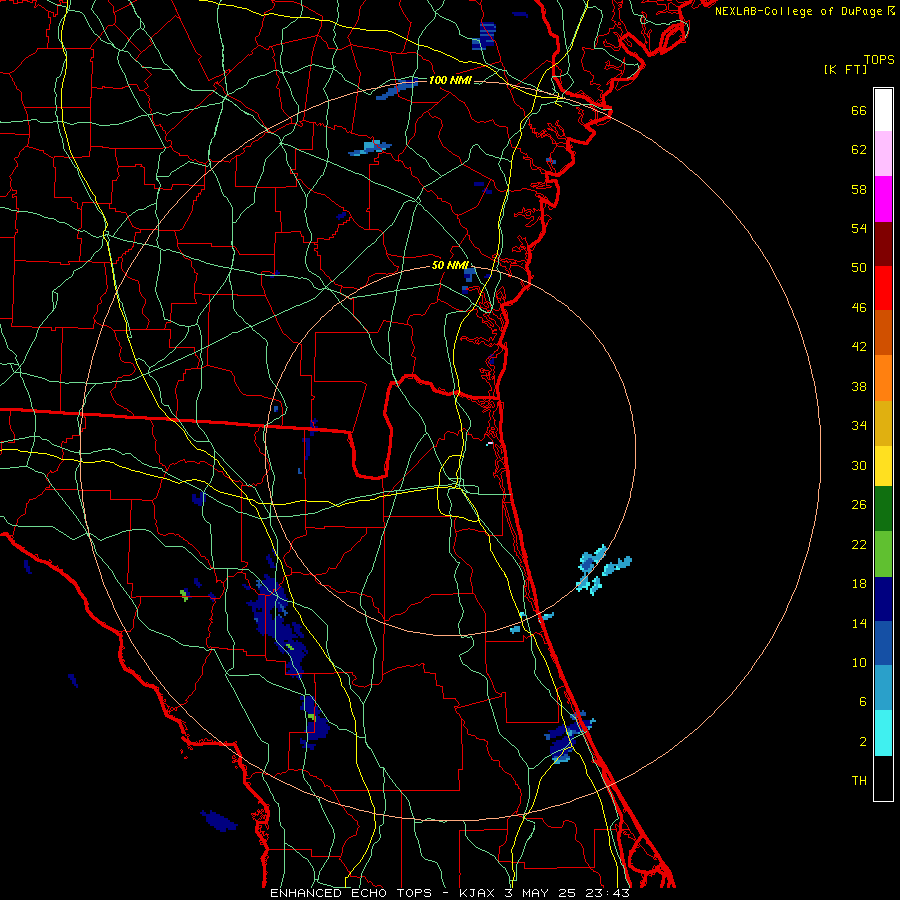900x900 pixels.
Task: Select the navy blue legend swatch
Action: click(x=883, y=599)
